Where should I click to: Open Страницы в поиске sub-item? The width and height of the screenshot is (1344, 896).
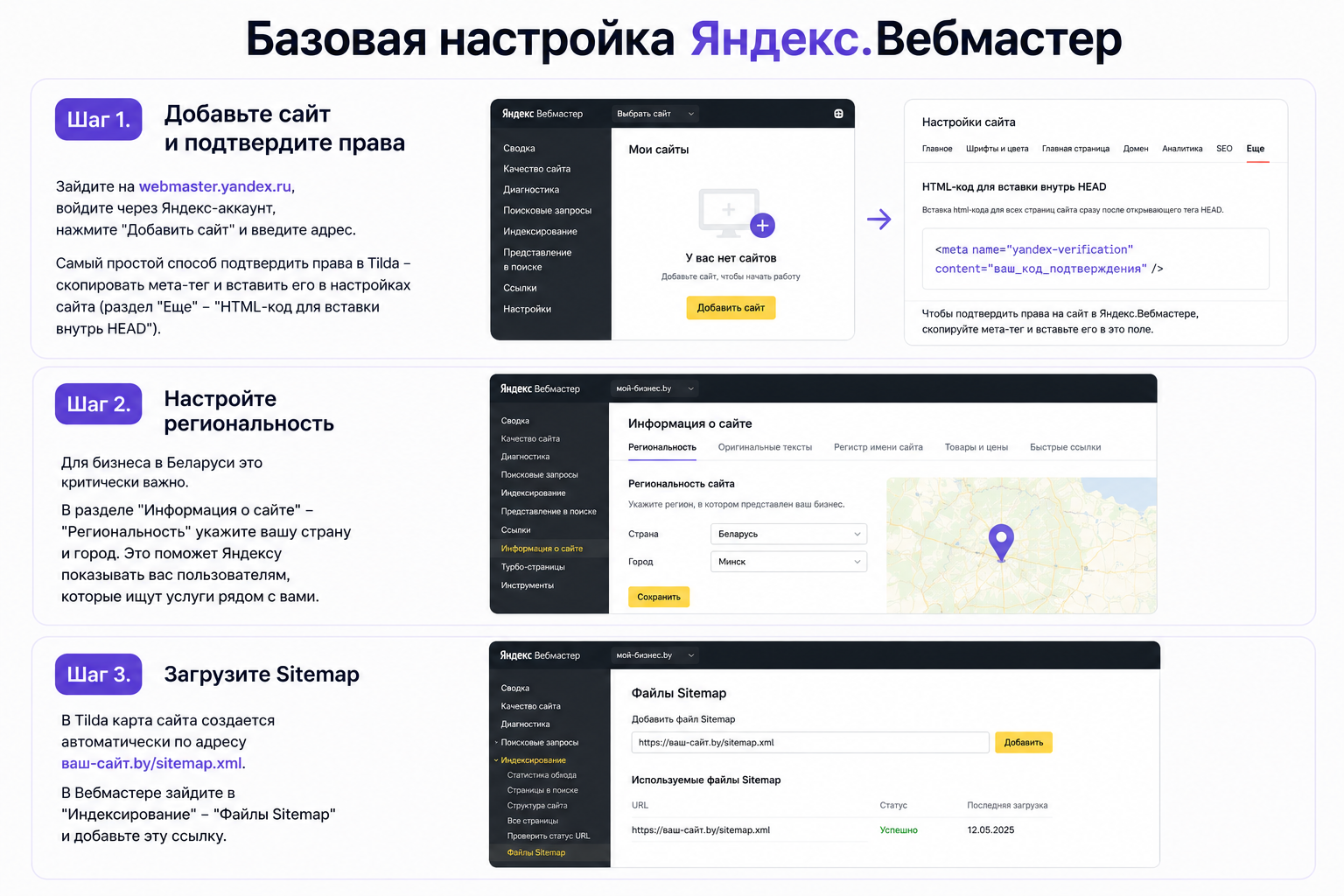click(542, 790)
